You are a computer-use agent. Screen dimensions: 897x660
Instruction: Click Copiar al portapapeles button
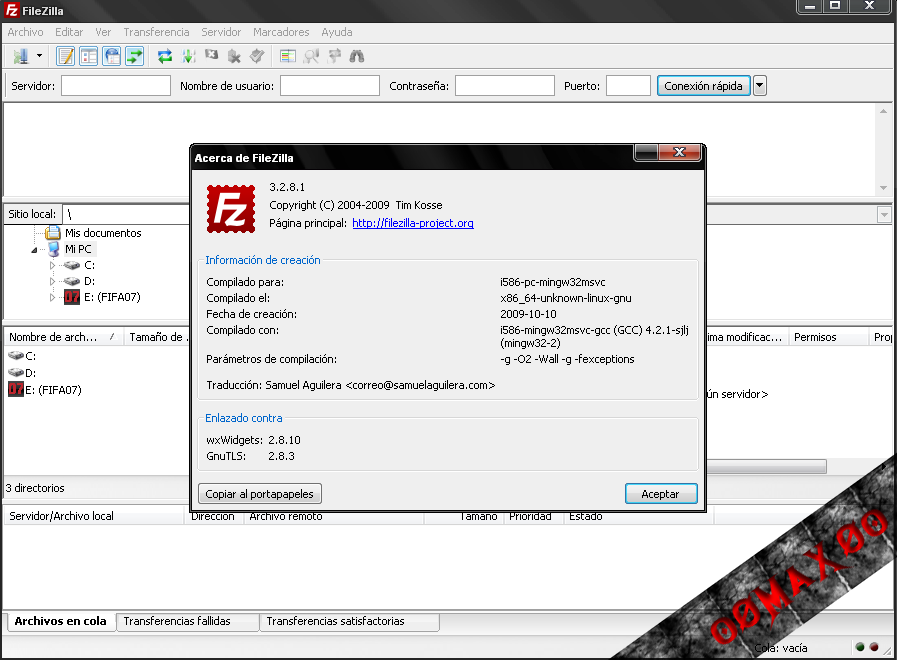tap(260, 494)
